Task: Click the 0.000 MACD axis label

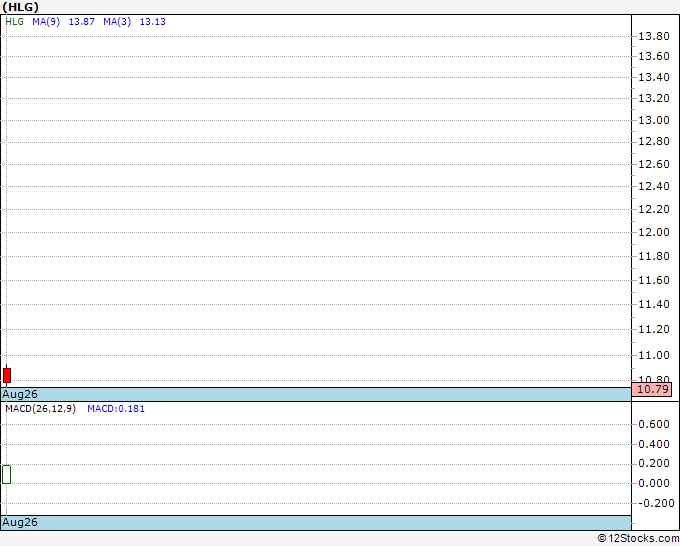Action: pos(654,483)
